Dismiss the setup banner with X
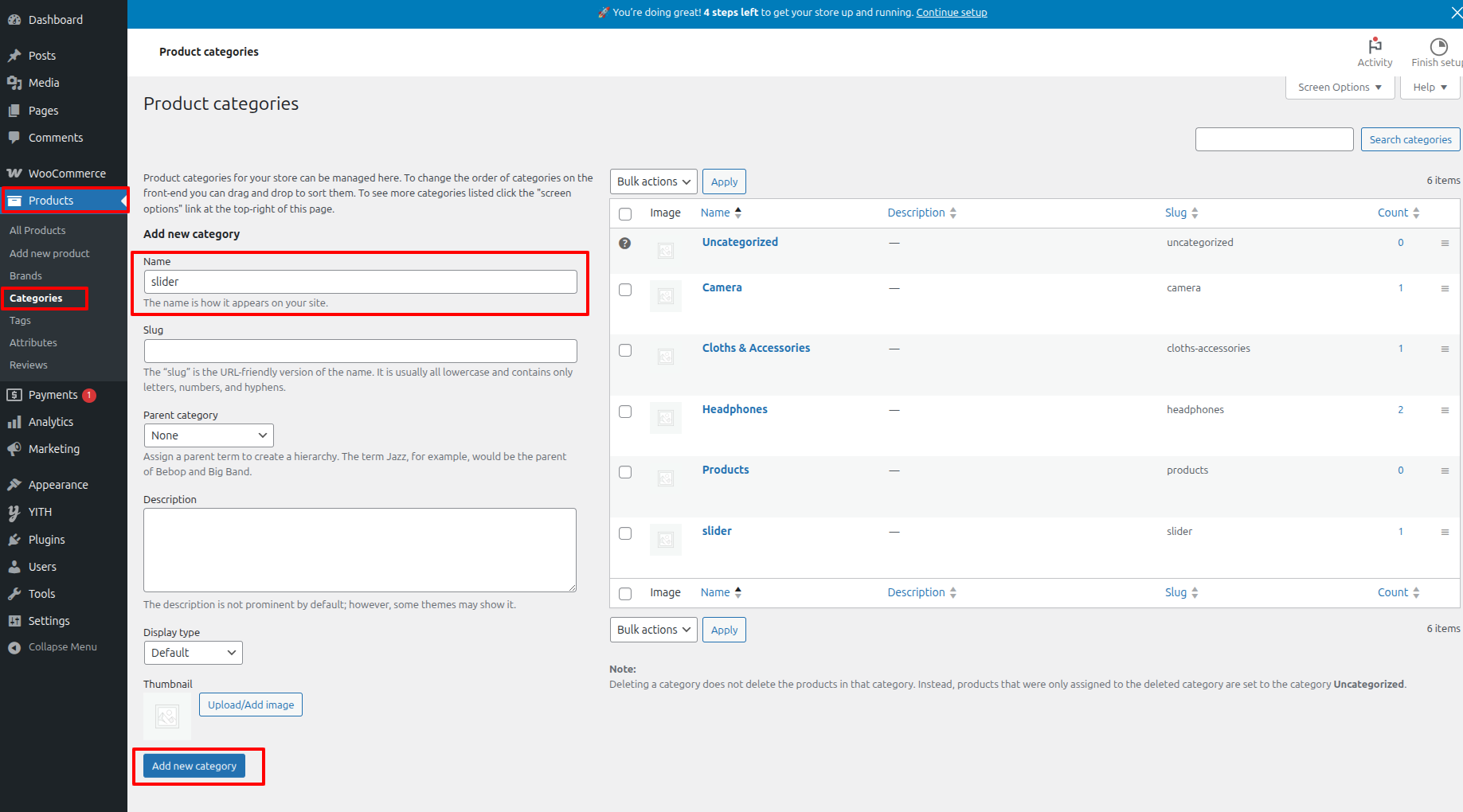 (x=1456, y=13)
